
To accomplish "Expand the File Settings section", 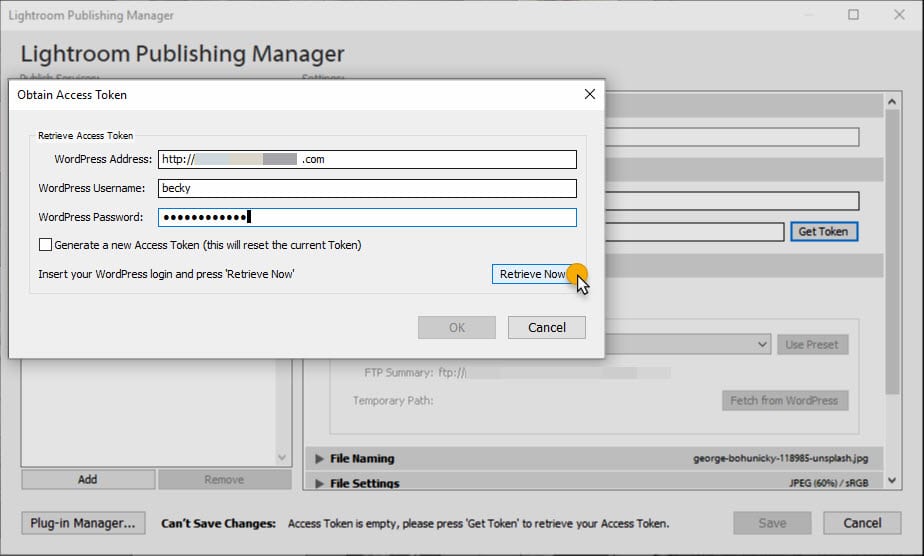I will click(319, 483).
